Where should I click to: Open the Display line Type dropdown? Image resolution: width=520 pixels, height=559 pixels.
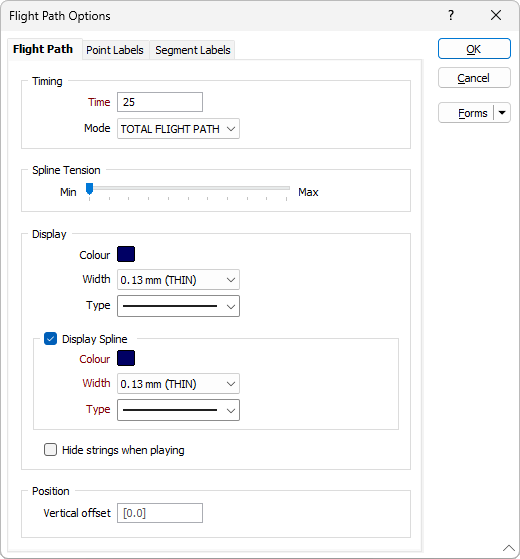(x=178, y=306)
